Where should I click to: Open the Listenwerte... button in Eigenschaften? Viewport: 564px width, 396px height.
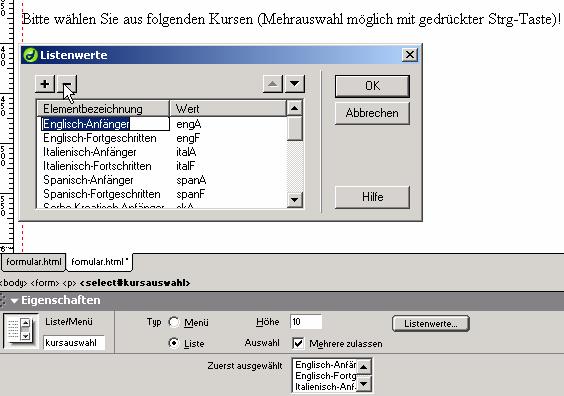pos(431,323)
